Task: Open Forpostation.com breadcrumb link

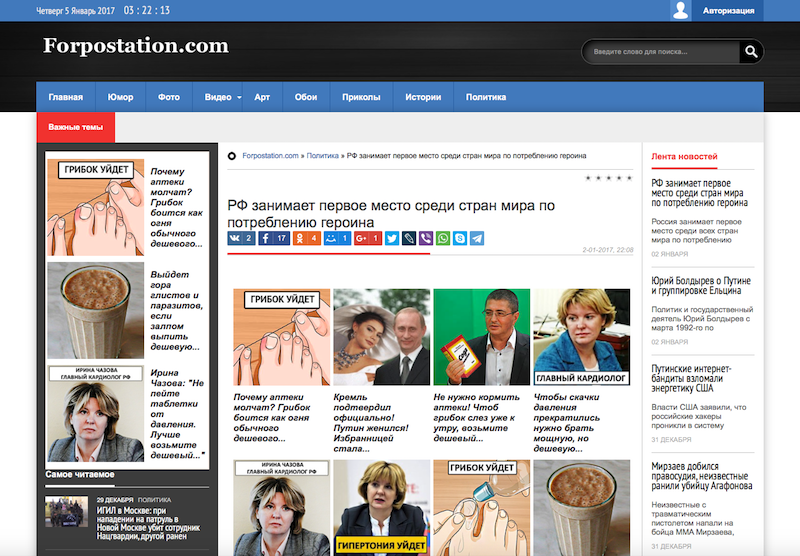Action: point(270,156)
